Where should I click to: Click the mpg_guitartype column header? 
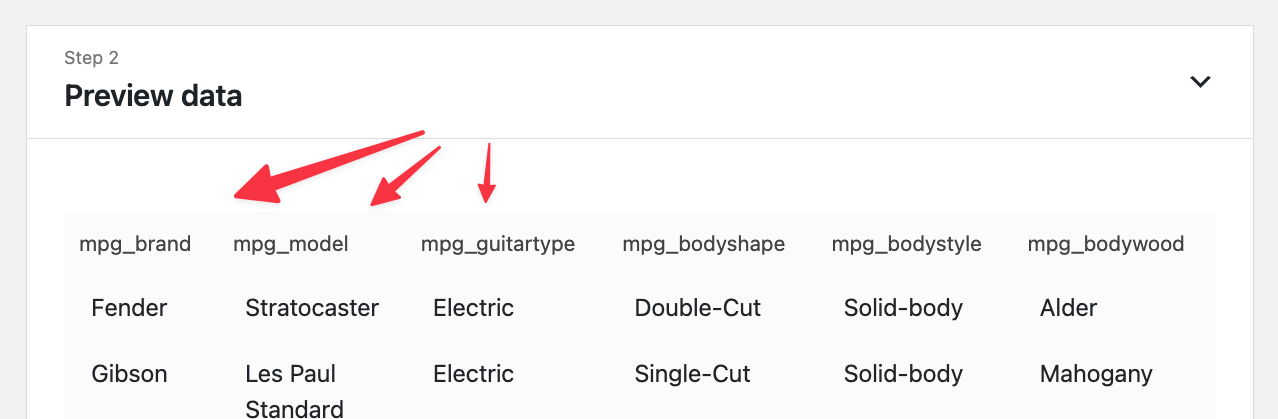coord(498,244)
